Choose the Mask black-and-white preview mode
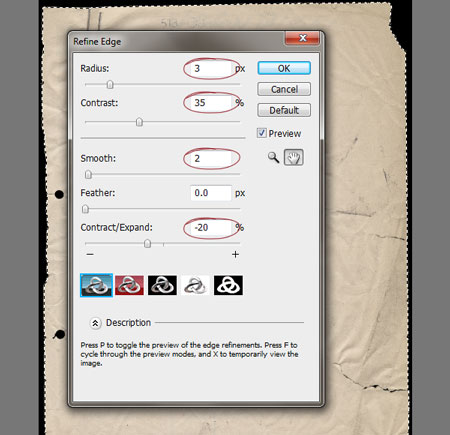 (x=228, y=285)
